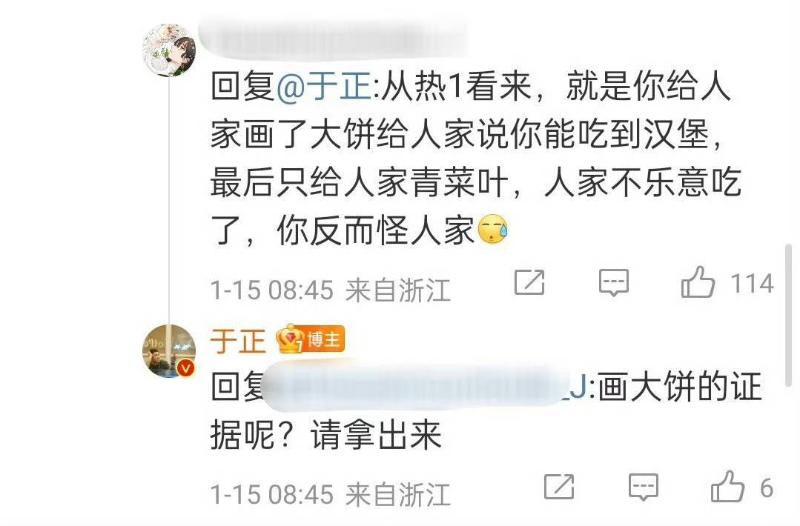
Task: Like the first comment with 114 likes
Action: pyautogui.click(x=698, y=282)
